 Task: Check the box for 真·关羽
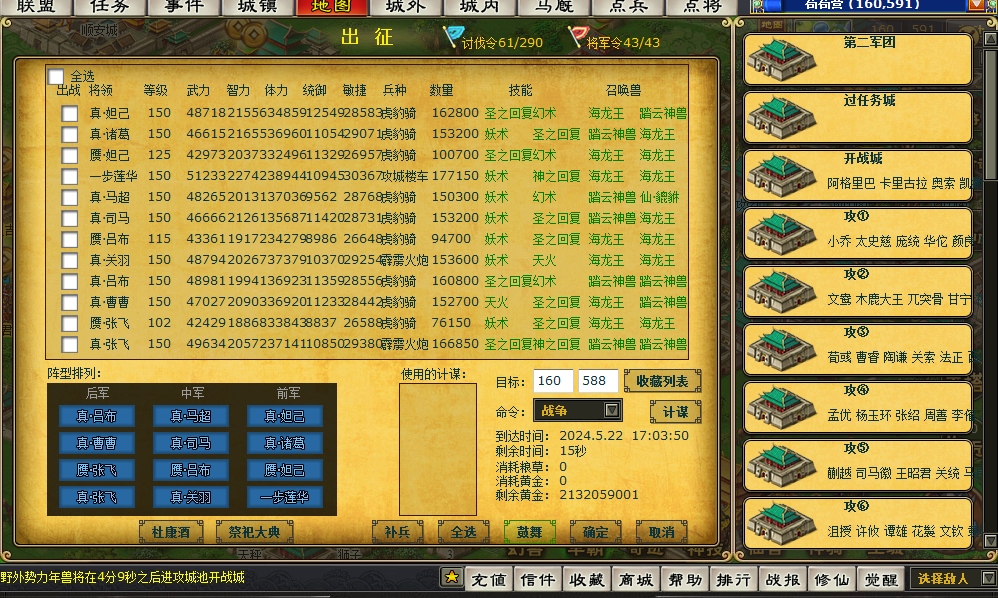(69, 260)
